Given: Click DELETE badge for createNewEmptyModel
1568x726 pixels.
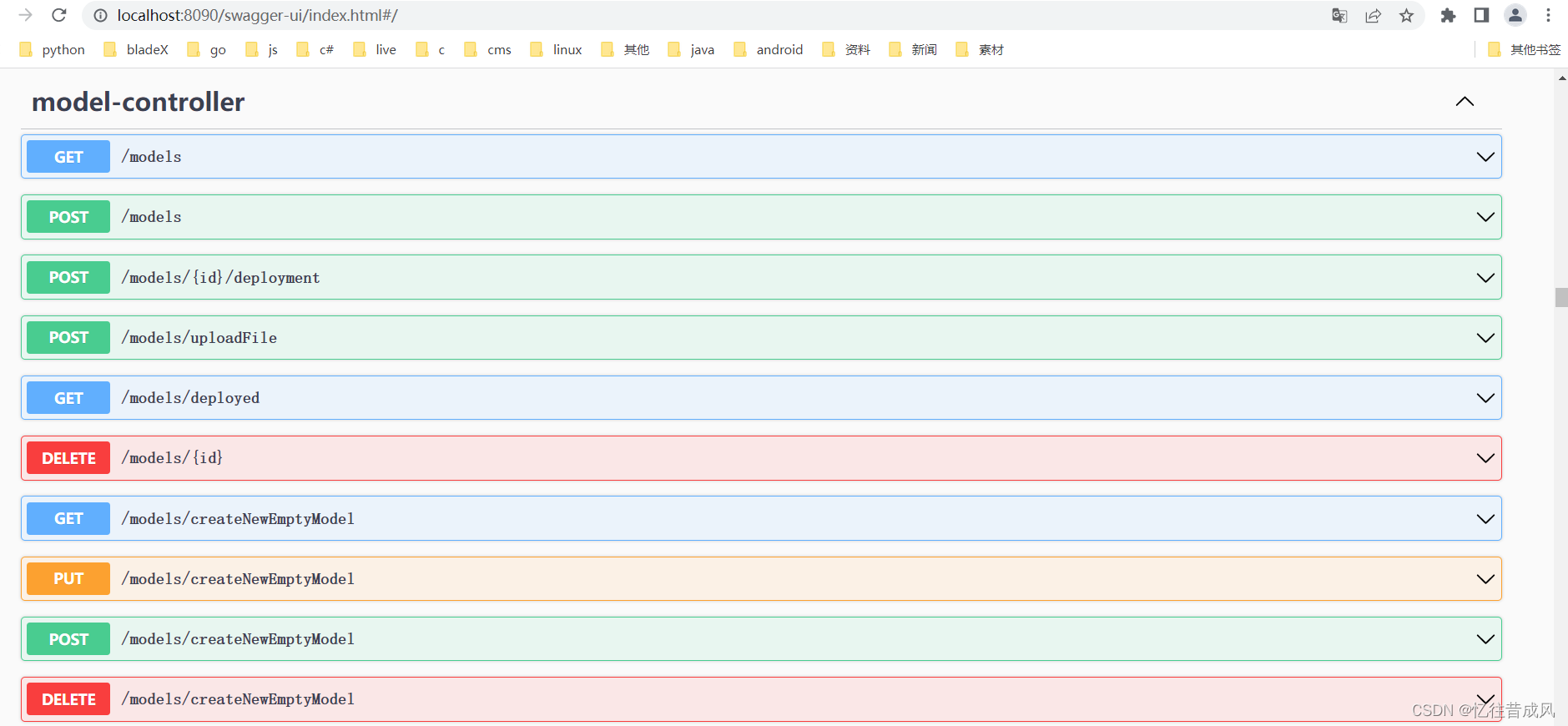Looking at the screenshot, I should click(68, 699).
